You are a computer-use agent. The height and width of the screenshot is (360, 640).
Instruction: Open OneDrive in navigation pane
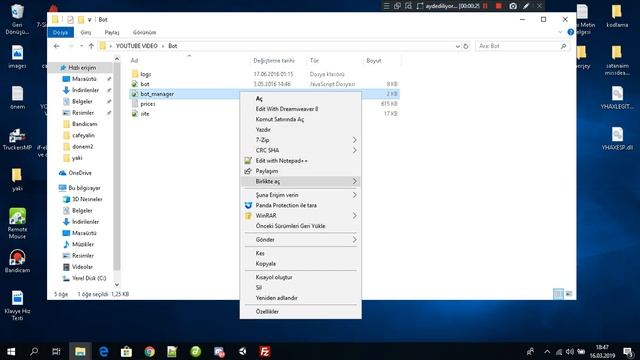tap(80, 173)
